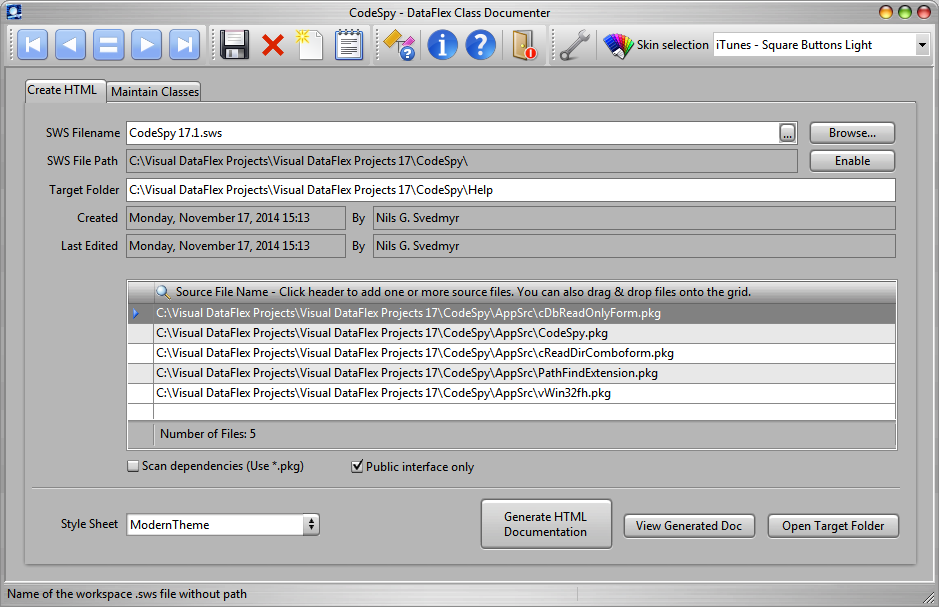Image resolution: width=939 pixels, height=607 pixels.
Task: Click the Source File Name grid header
Action: click(x=525, y=292)
